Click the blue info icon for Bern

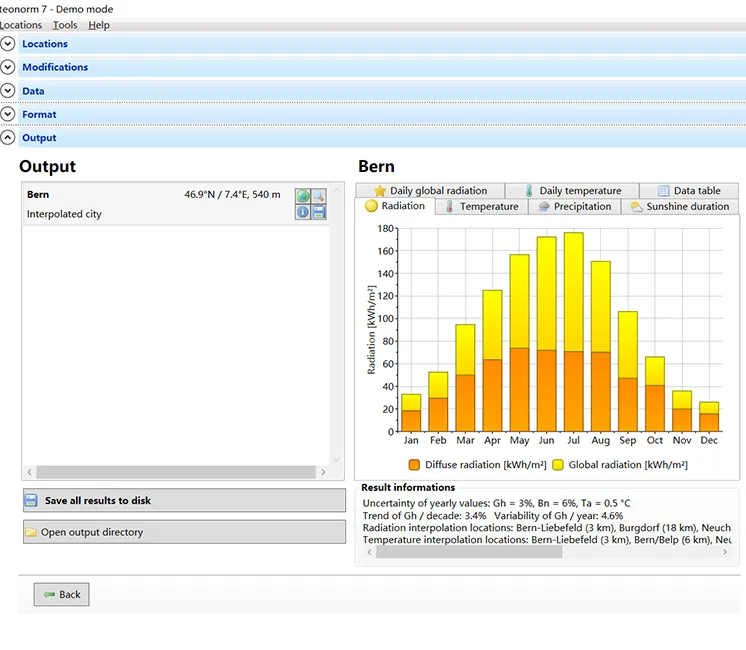coord(302,212)
